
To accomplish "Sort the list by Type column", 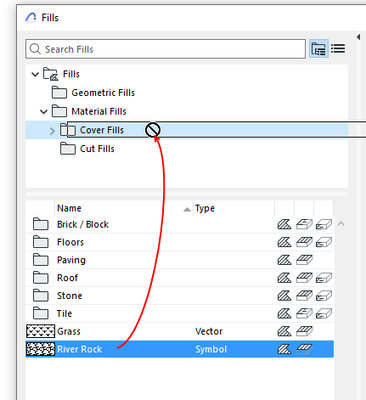I will click(234, 208).
